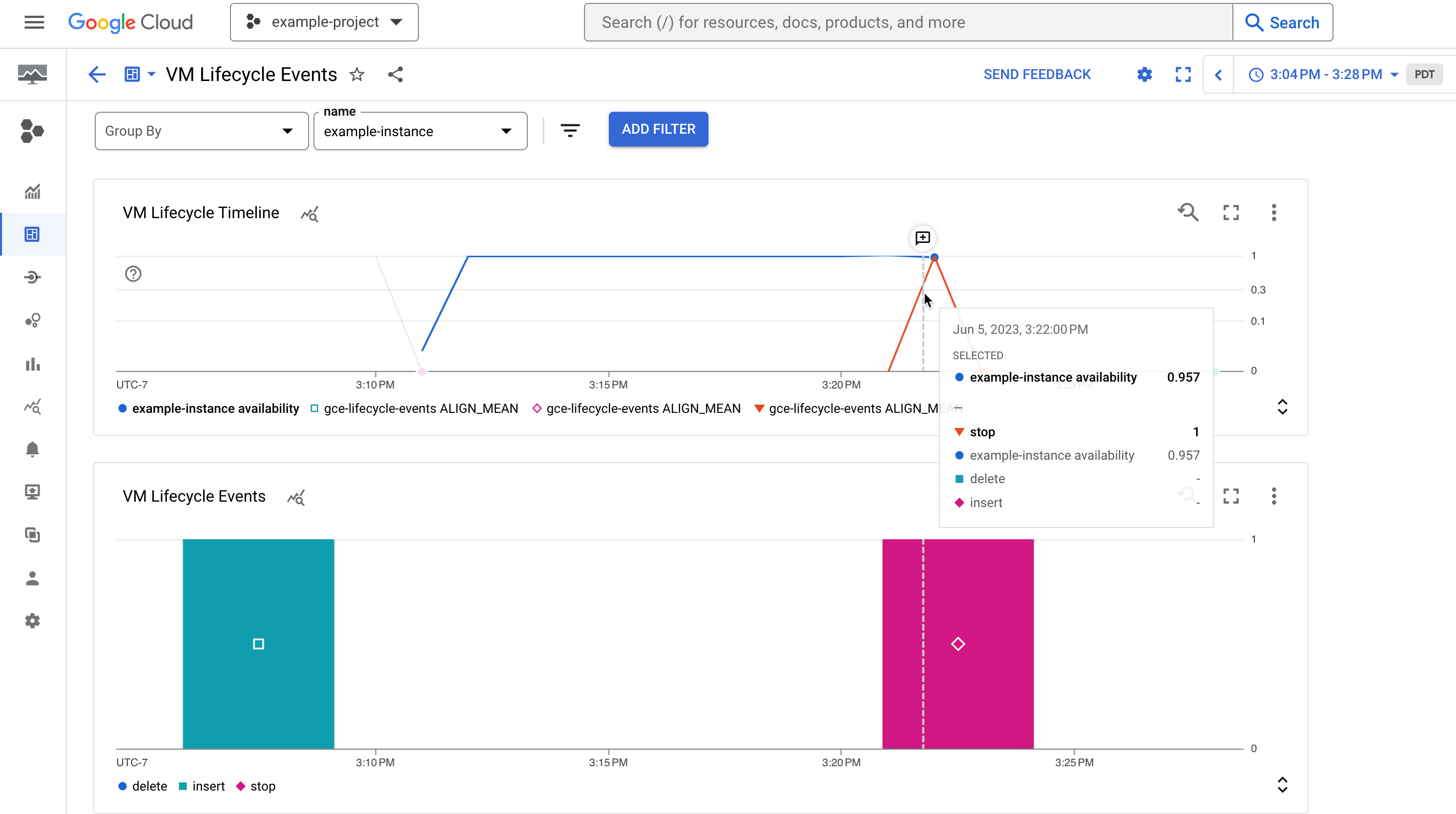Click the VM Lifecycle Events fullscreen icon
The height and width of the screenshot is (814, 1456).
click(x=1232, y=496)
